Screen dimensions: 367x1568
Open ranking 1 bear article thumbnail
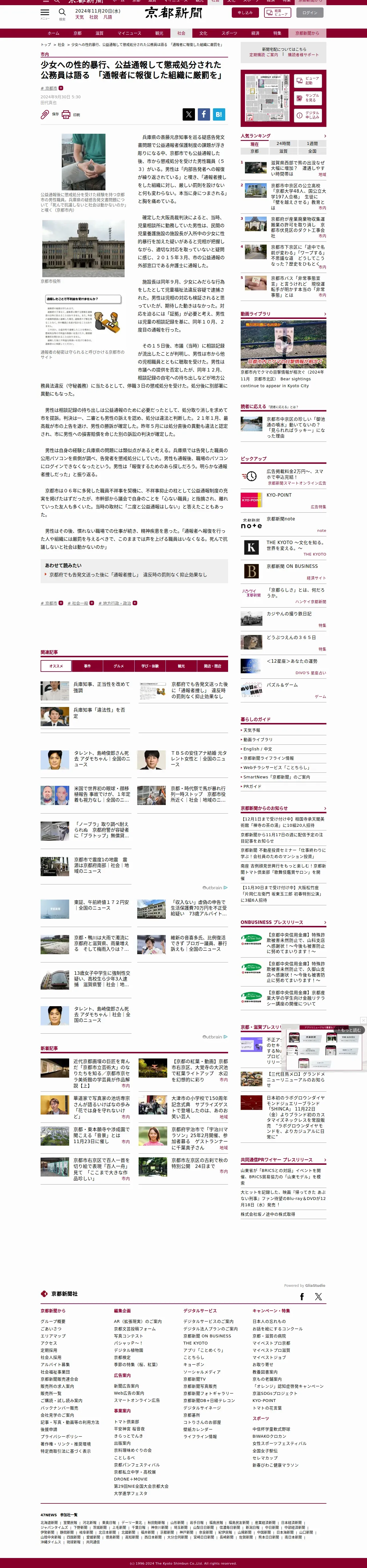coord(255,167)
